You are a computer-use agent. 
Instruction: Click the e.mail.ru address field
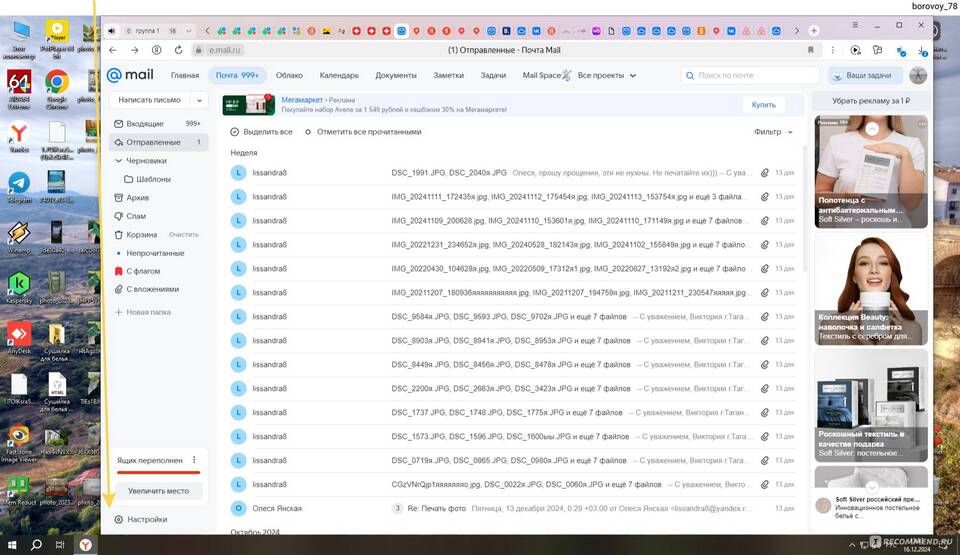(224, 50)
